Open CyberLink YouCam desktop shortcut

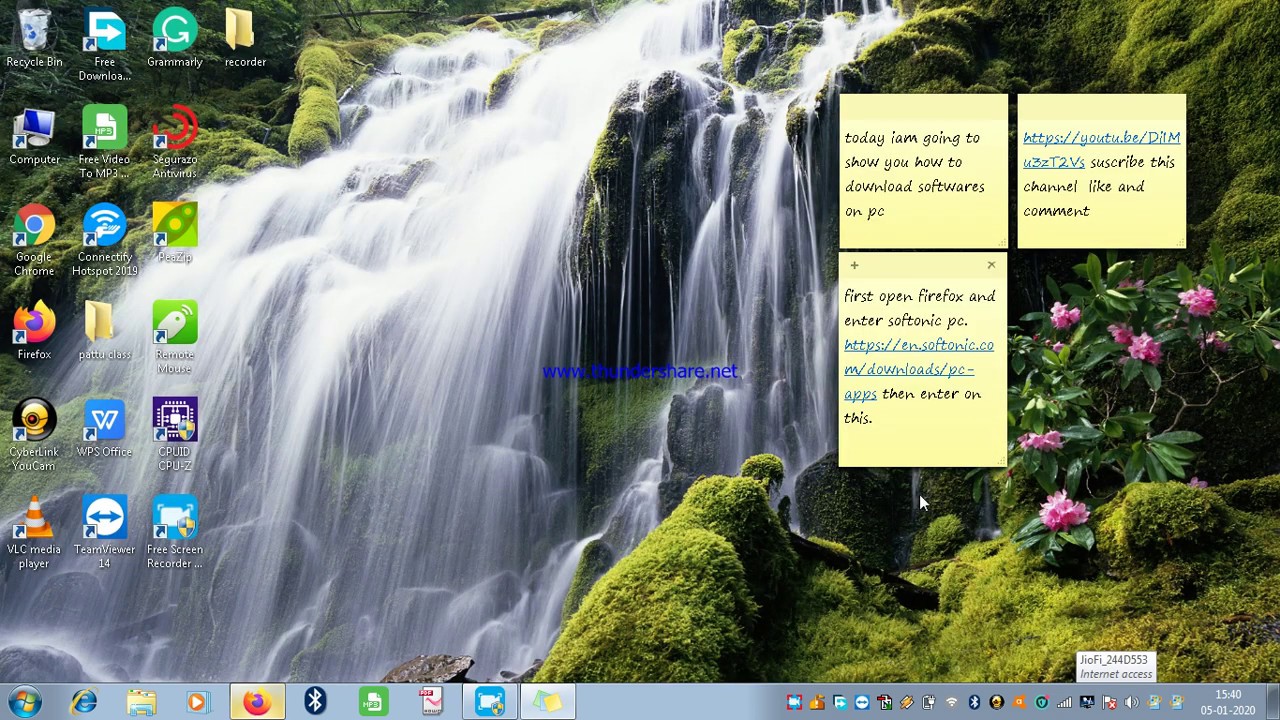[34, 435]
